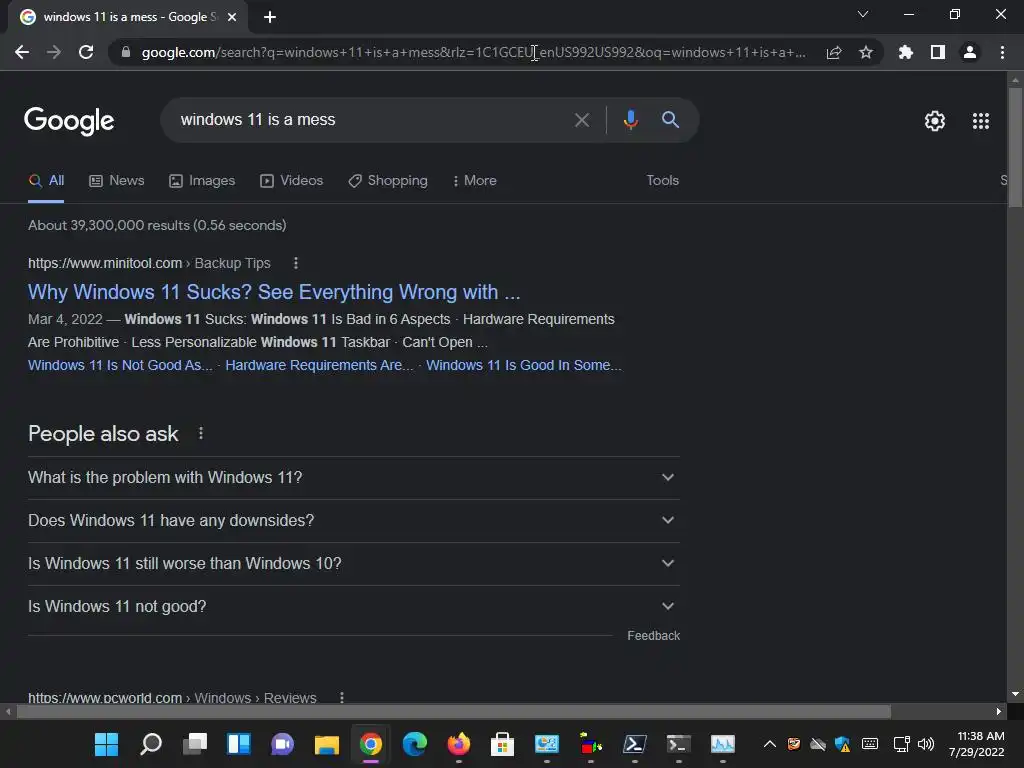The height and width of the screenshot is (768, 1024).
Task: Reload the current page
Action: (86, 52)
